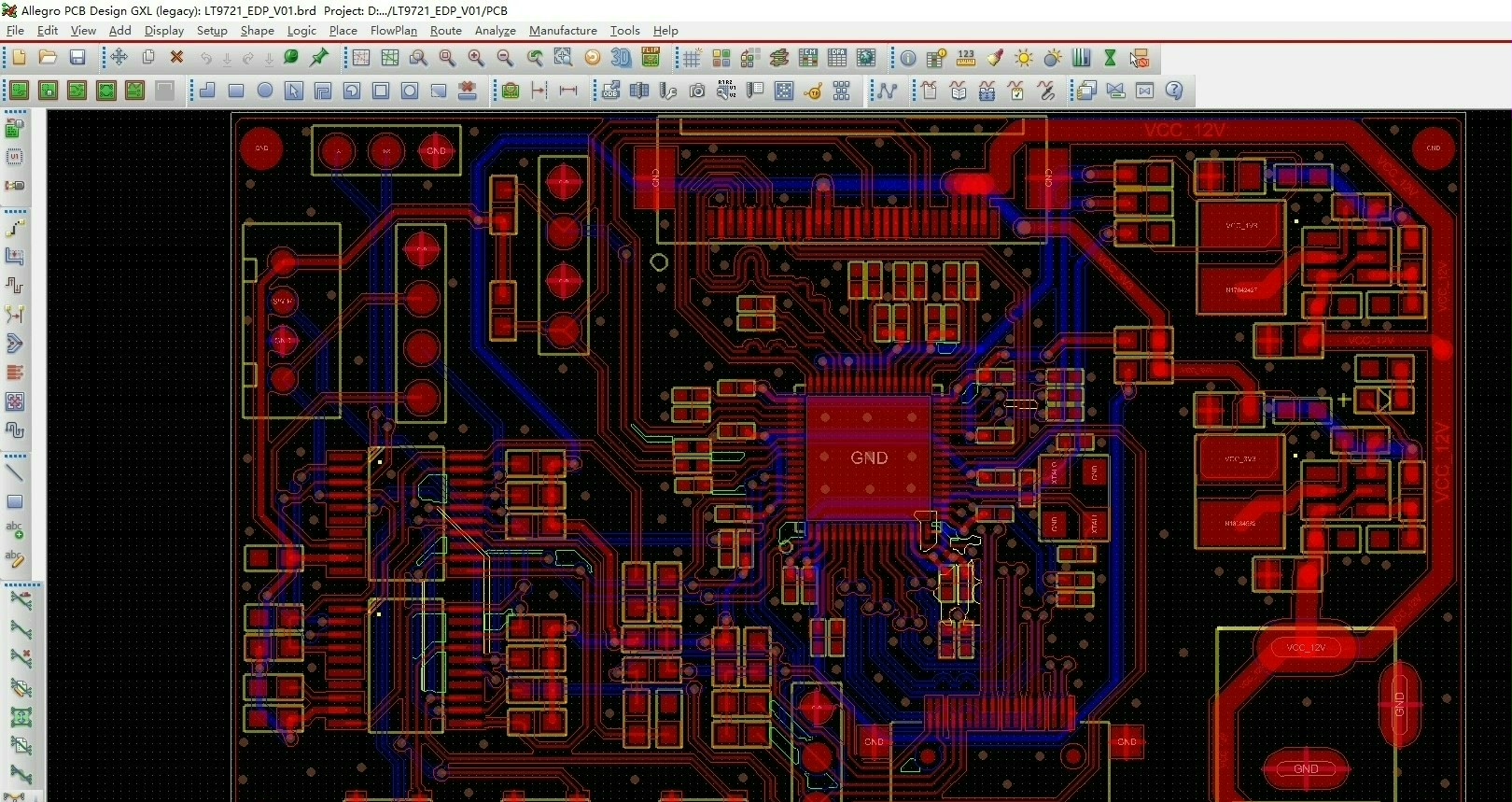This screenshot has width=1512, height=802.
Task: Click the top-right VCC_12V net label on the board
Action: click(x=1184, y=131)
